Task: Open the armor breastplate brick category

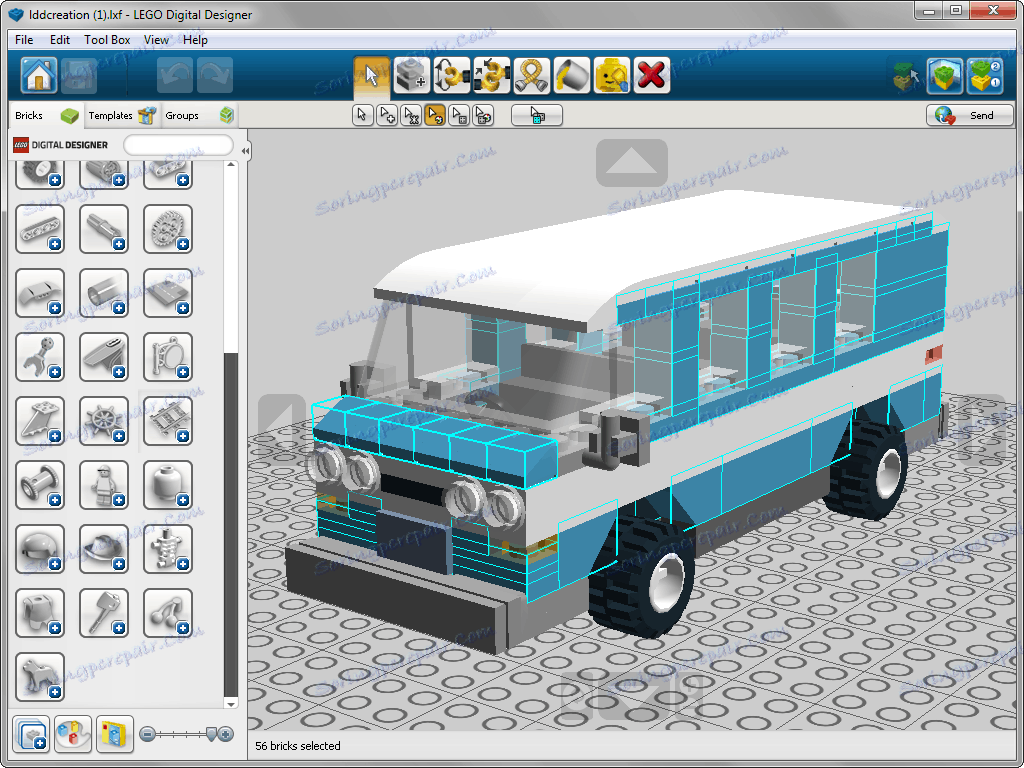Action: click(x=40, y=613)
